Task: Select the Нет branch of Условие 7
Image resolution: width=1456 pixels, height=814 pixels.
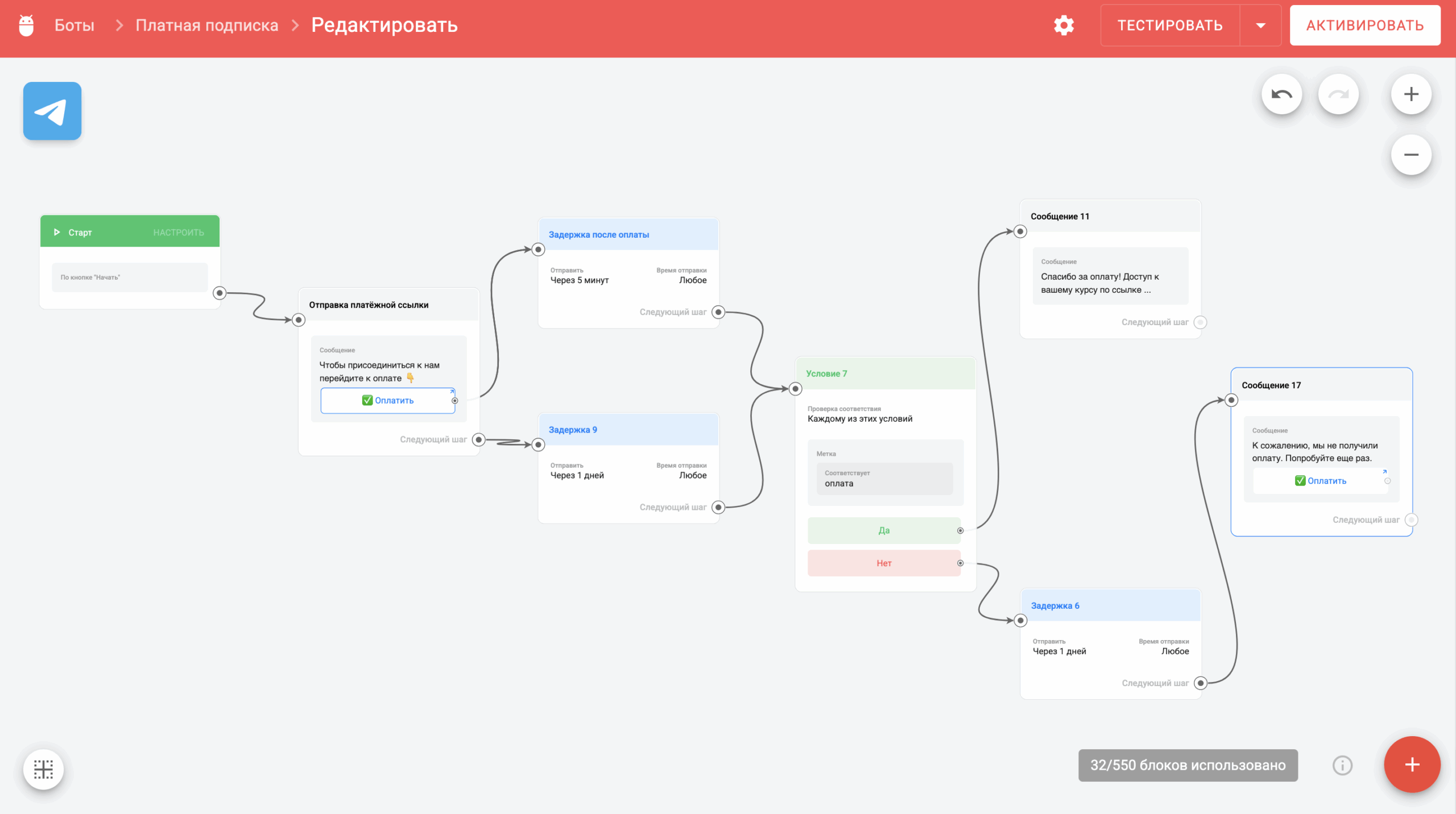Action: [x=883, y=563]
